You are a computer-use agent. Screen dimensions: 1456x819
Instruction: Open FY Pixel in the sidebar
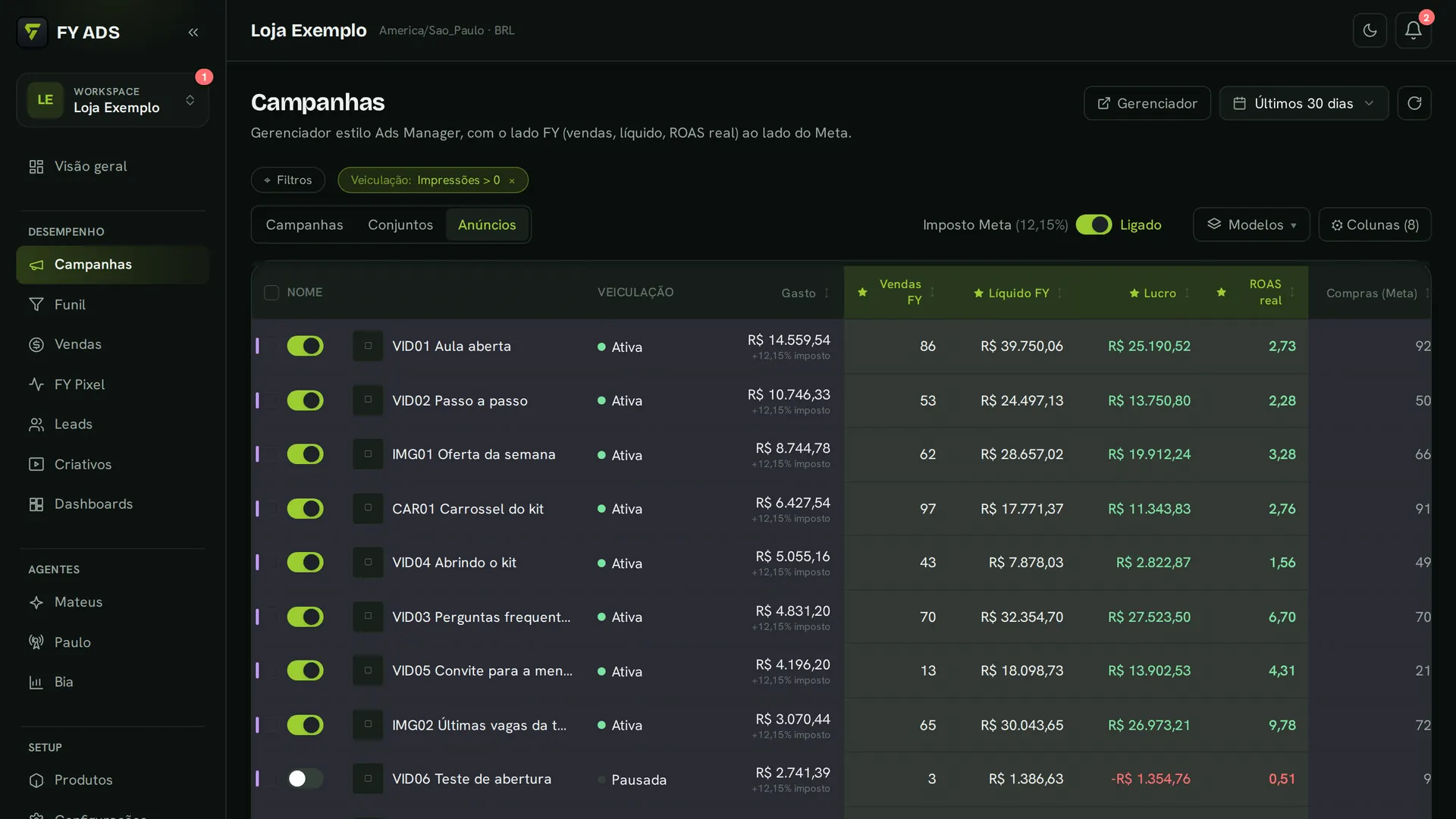tap(112, 384)
